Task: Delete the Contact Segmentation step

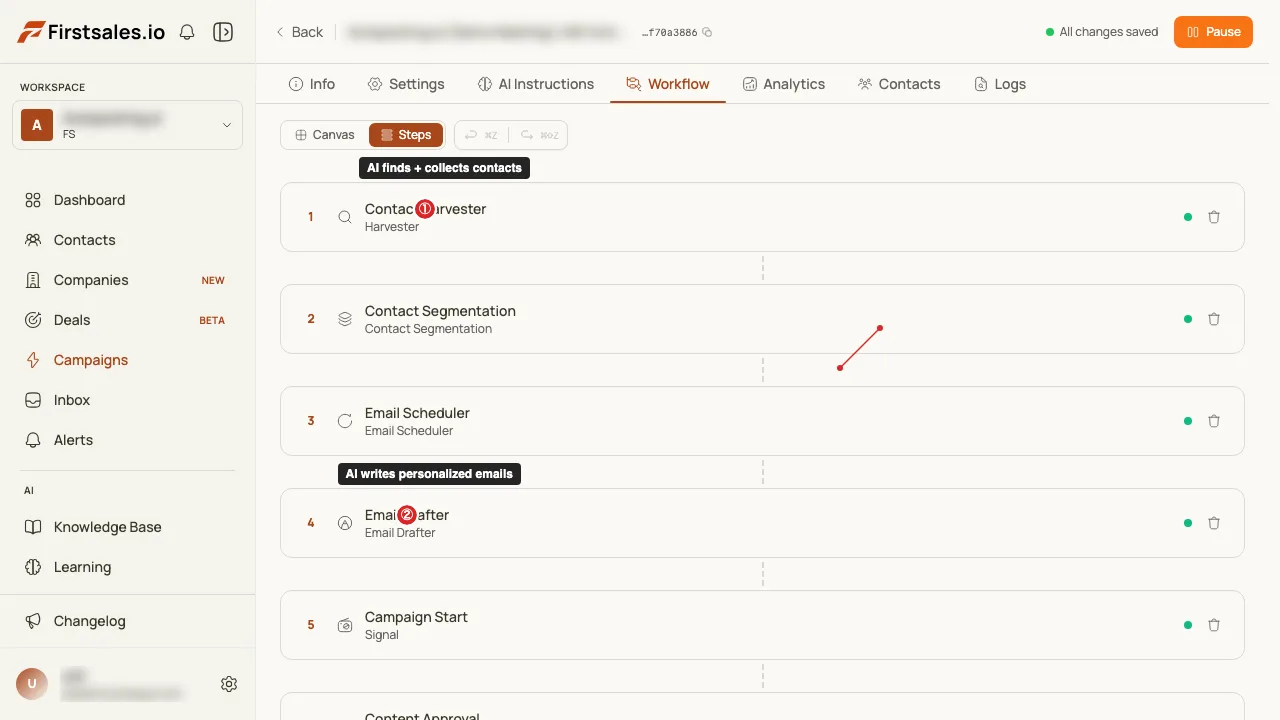Action: pyautogui.click(x=1214, y=319)
